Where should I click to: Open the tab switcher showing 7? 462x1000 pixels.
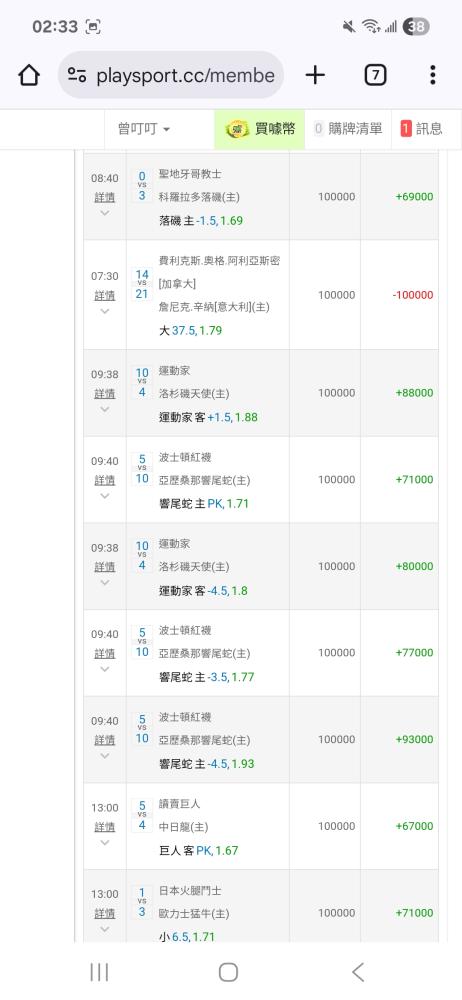click(375, 75)
